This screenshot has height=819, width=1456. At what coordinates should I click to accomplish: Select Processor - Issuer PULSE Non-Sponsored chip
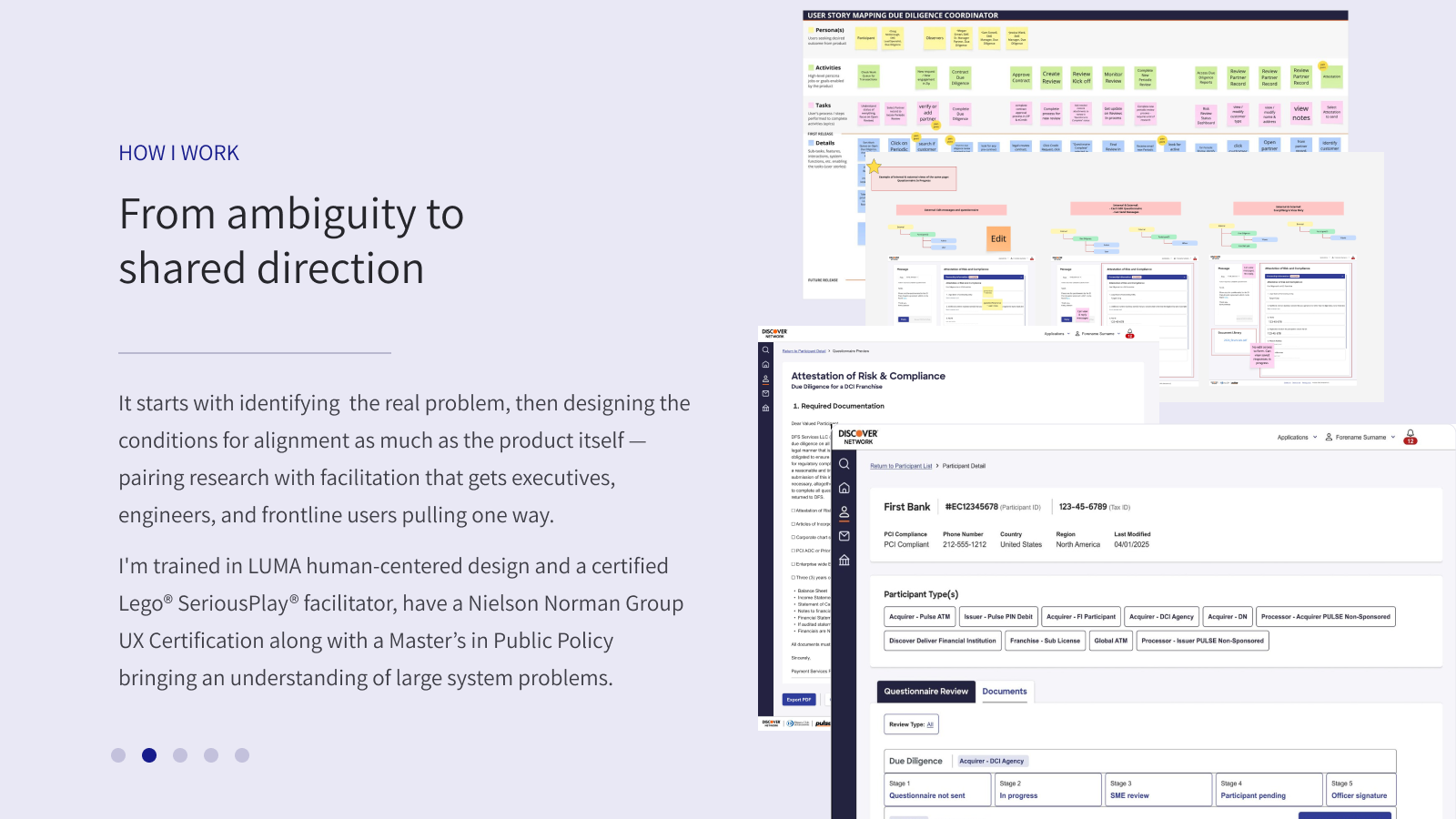pyautogui.click(x=1203, y=641)
